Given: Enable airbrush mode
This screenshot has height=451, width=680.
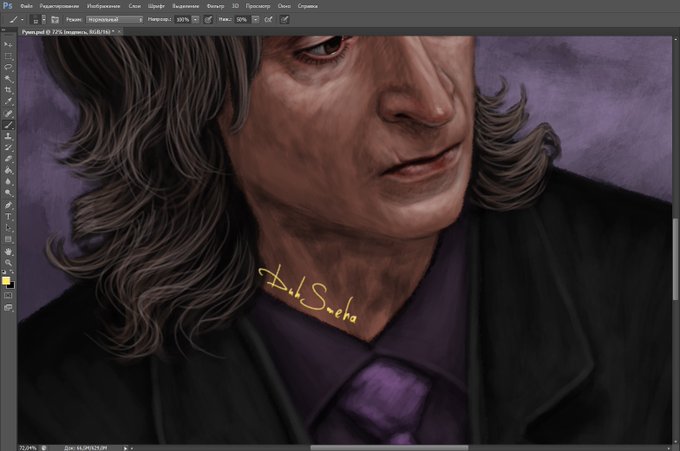Looking at the screenshot, I should tap(268, 20).
